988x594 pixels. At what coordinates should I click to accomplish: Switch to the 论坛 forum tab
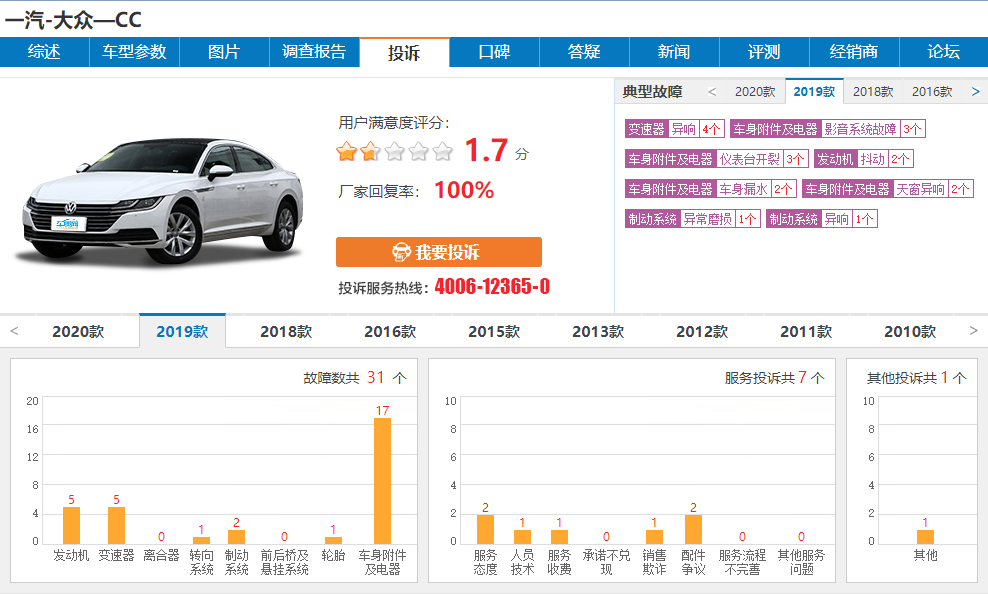pyautogui.click(x=944, y=52)
